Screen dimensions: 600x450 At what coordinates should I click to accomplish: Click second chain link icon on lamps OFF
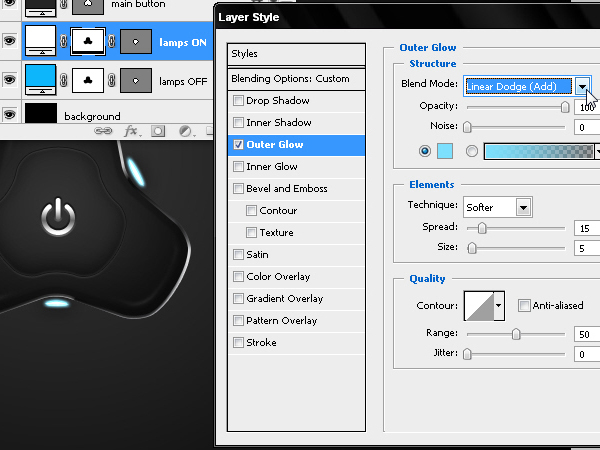pos(112,80)
